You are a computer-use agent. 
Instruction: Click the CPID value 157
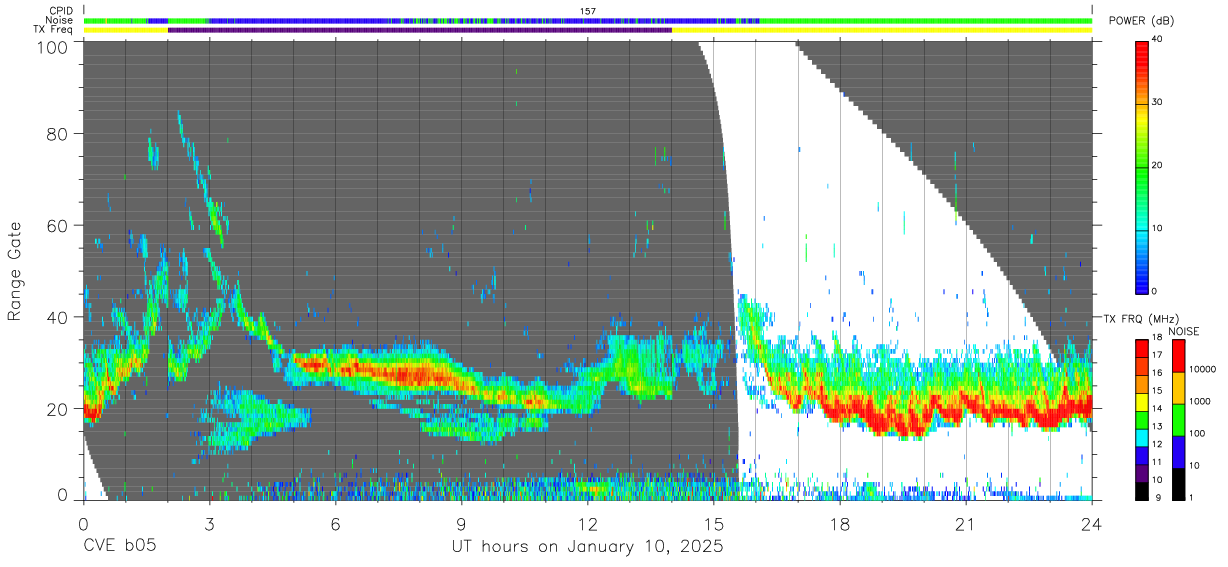pyautogui.click(x=588, y=11)
